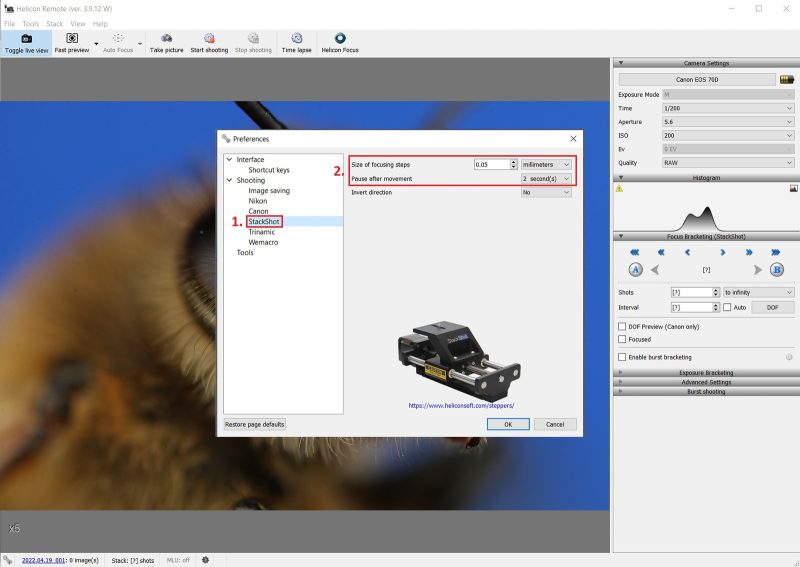Open millimeters unit dropdown
The height and width of the screenshot is (567, 800).
pyautogui.click(x=546, y=164)
